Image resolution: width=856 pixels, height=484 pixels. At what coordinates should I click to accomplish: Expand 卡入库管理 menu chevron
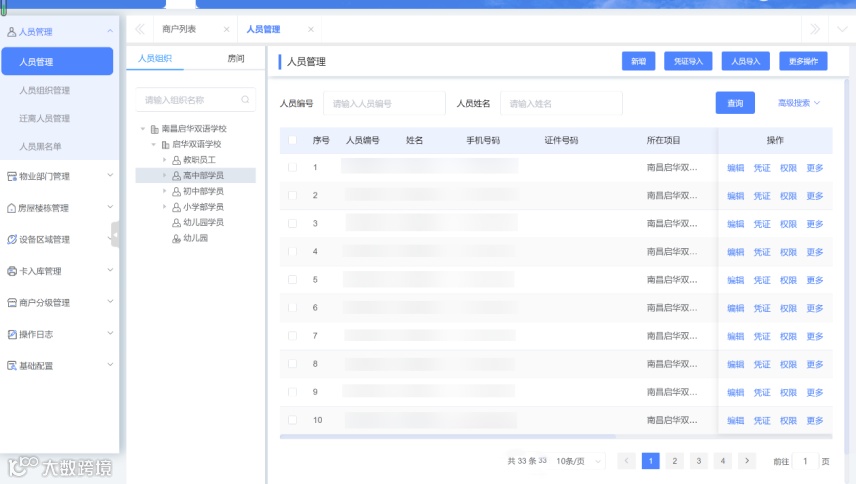click(110, 270)
